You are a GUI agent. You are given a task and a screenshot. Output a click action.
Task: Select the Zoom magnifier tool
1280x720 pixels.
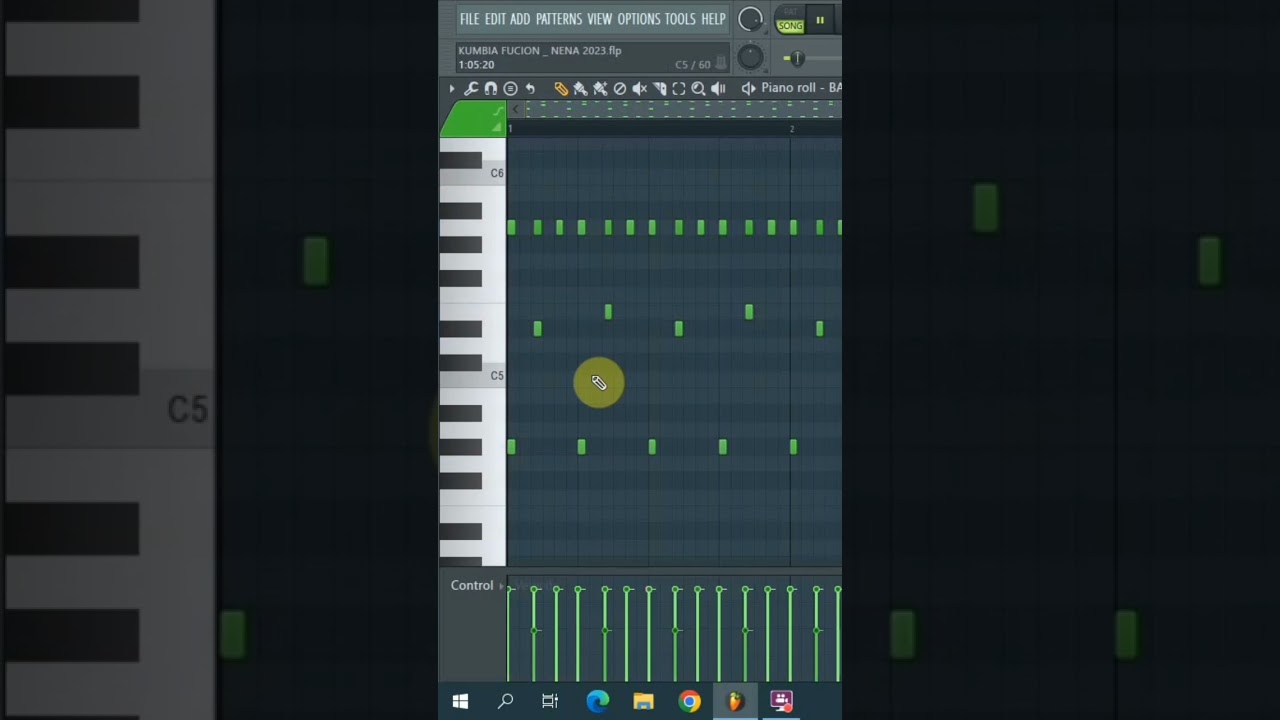pos(699,89)
